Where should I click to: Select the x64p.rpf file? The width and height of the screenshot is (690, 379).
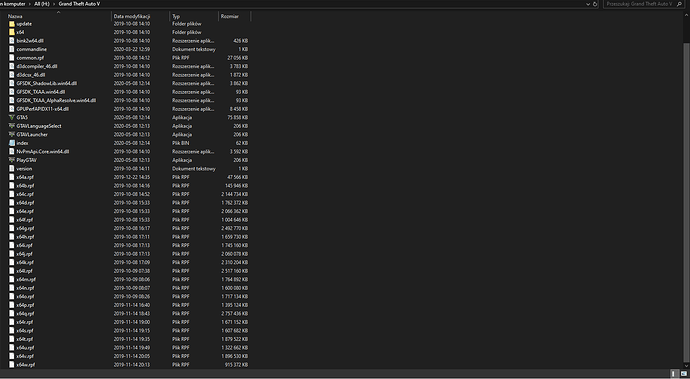(x=25, y=305)
